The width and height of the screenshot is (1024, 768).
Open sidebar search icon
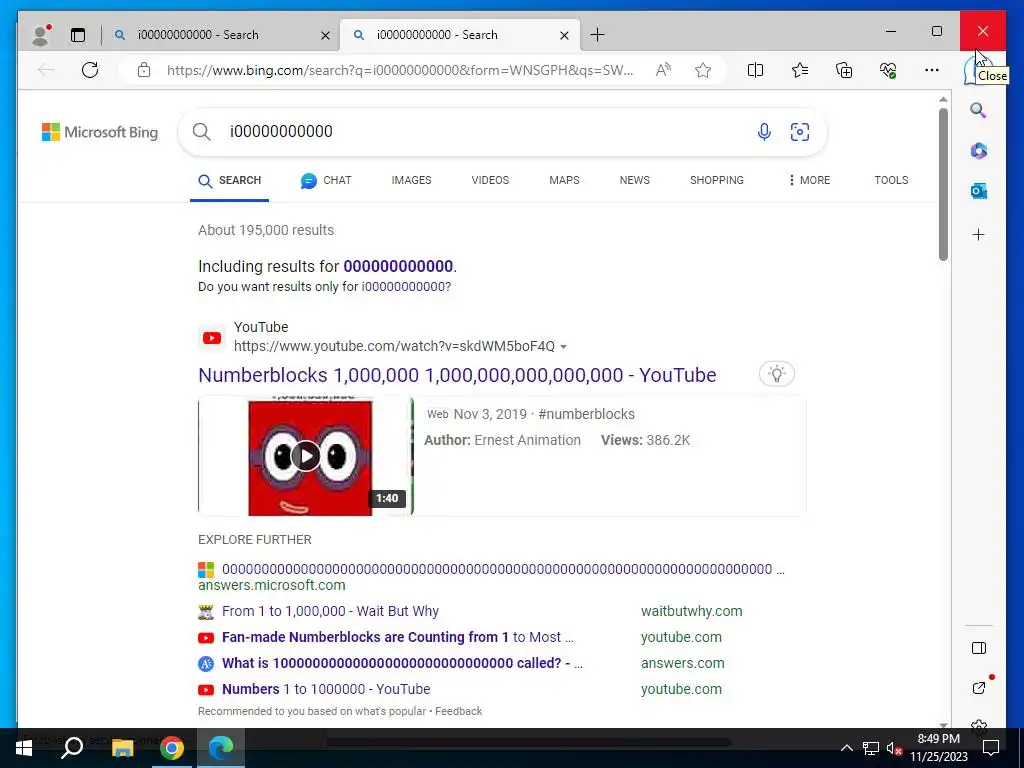978,110
